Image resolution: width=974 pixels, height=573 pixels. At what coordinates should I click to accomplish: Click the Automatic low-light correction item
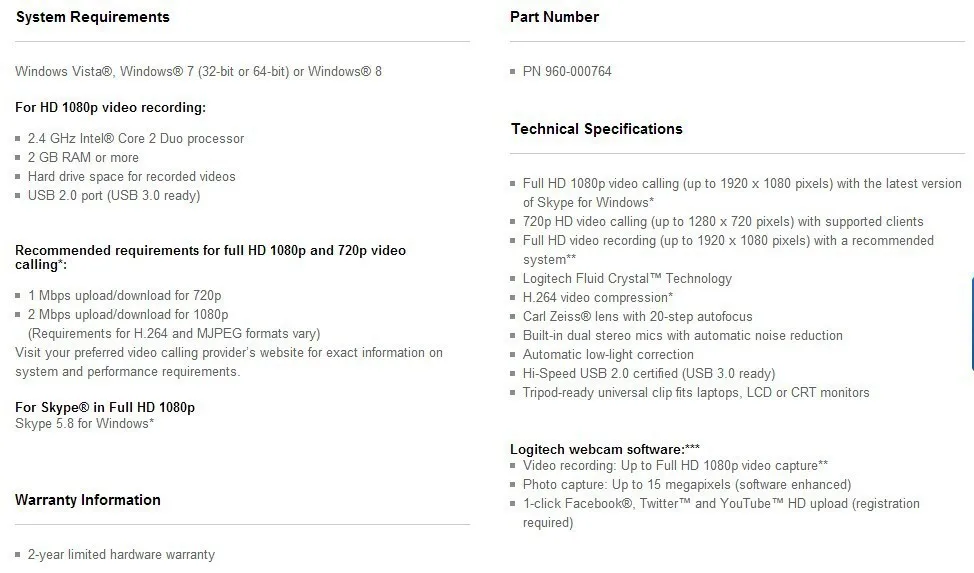(x=608, y=355)
